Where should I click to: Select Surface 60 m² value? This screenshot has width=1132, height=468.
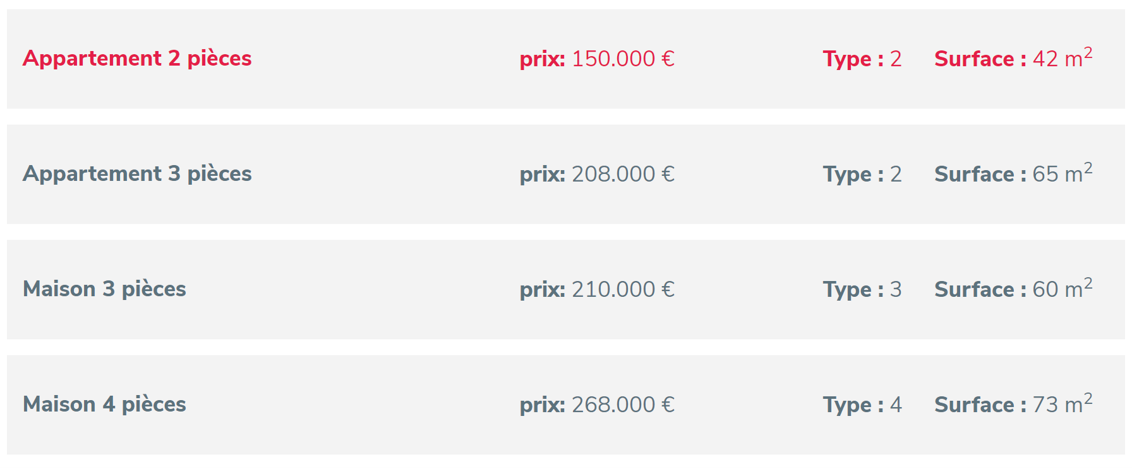(1063, 288)
